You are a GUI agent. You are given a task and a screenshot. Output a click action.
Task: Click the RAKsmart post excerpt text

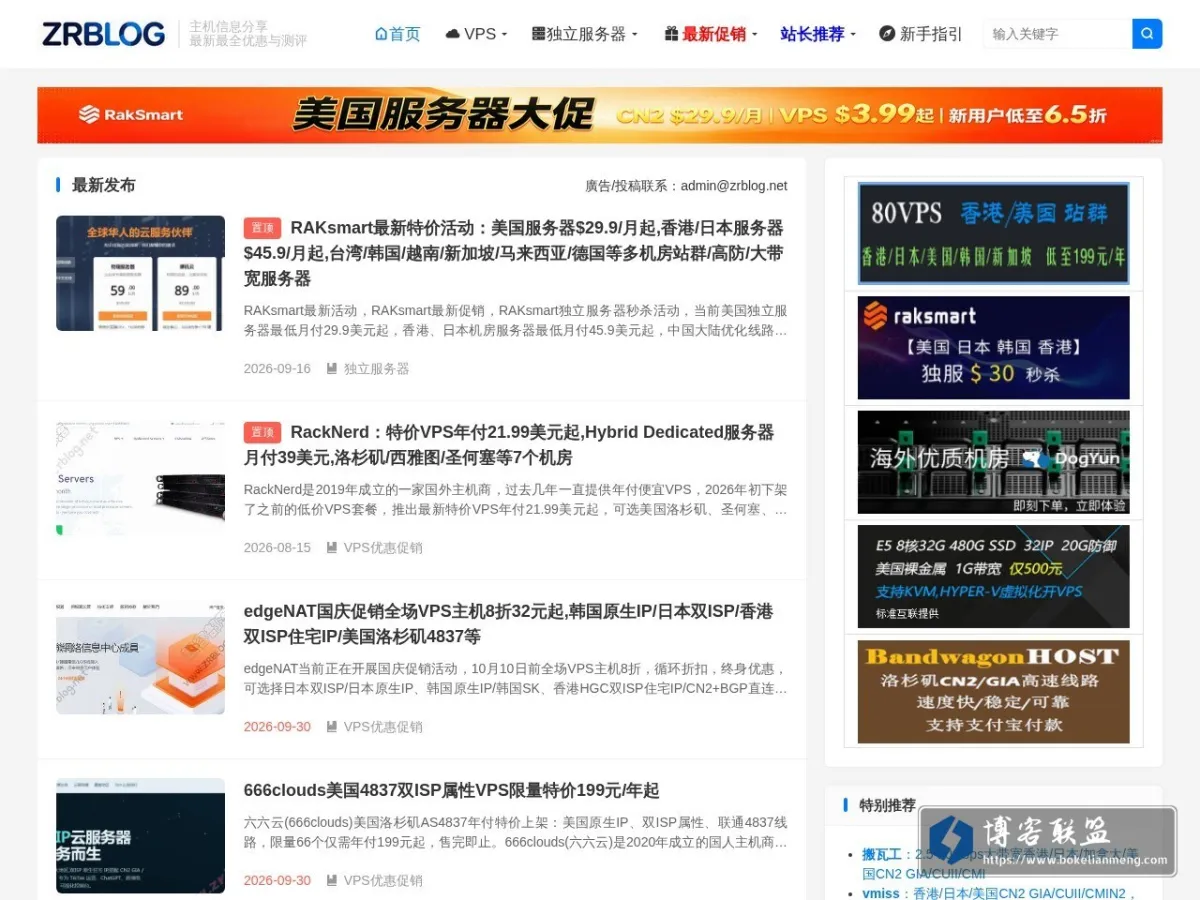[515, 320]
